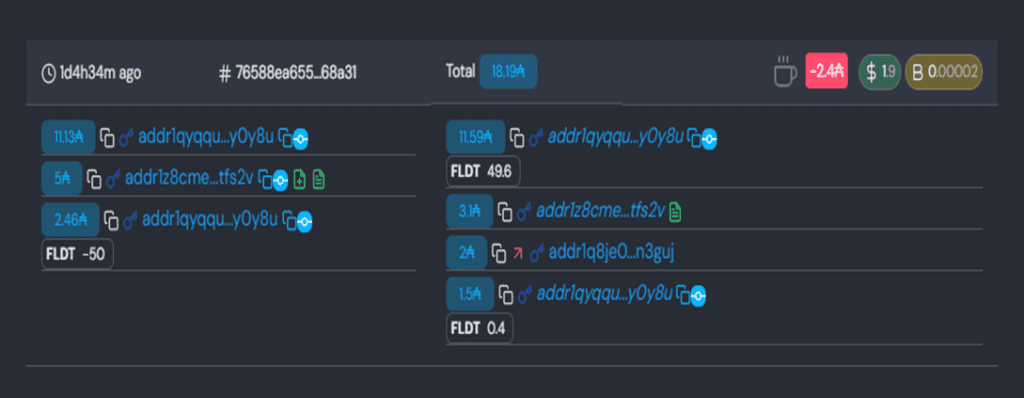The width and height of the screenshot is (1024, 398).
Task: Click the key icon in the 11.59₳ row
Action: [537, 137]
